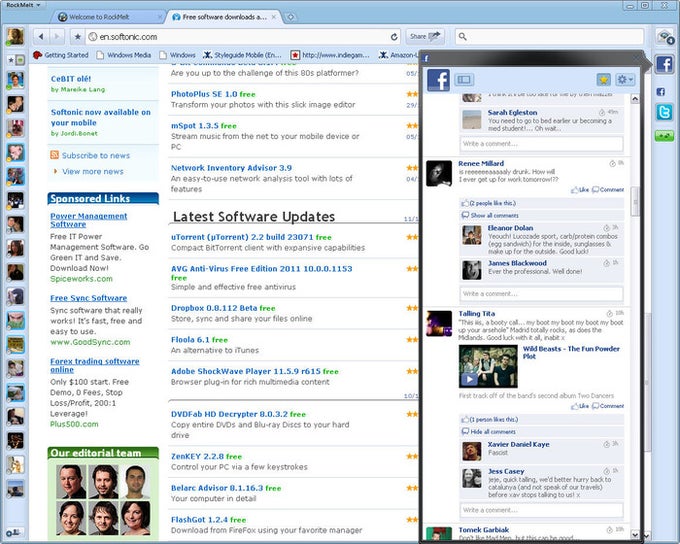
Task: Click Like on Renee Millard's post
Action: coord(580,190)
